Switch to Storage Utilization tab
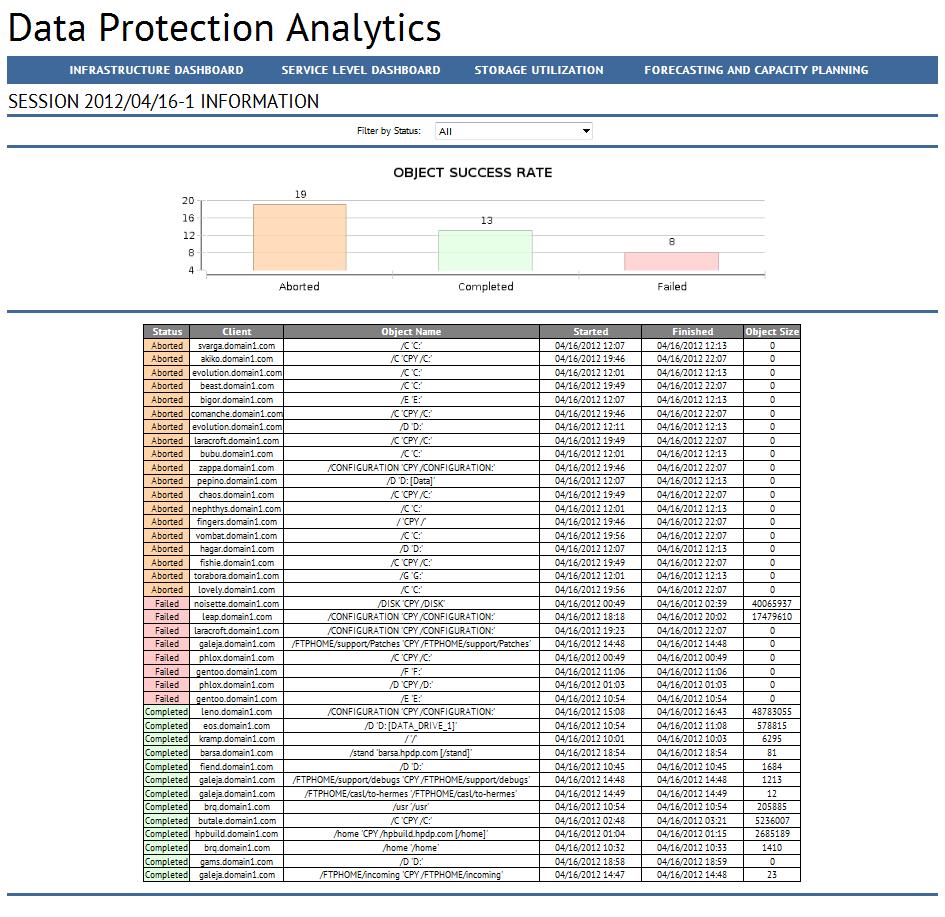 click(538, 70)
